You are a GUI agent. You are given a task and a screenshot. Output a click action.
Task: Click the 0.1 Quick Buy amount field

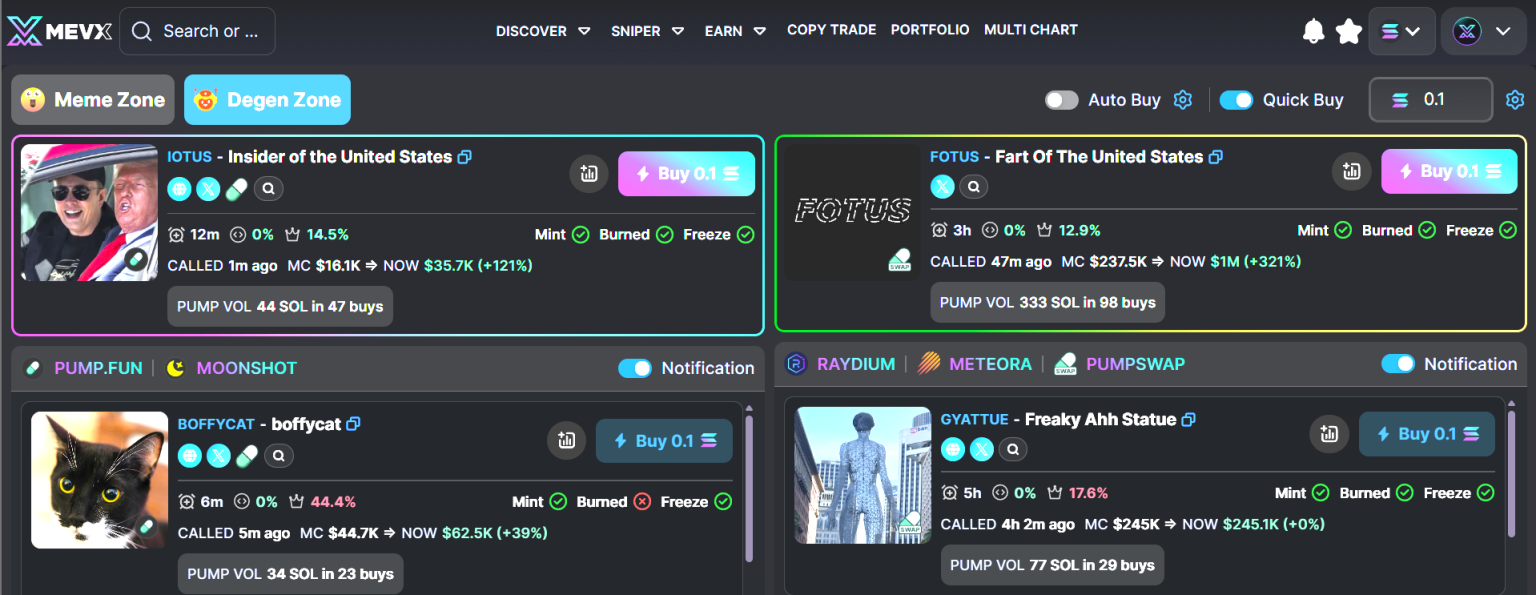(x=1431, y=100)
